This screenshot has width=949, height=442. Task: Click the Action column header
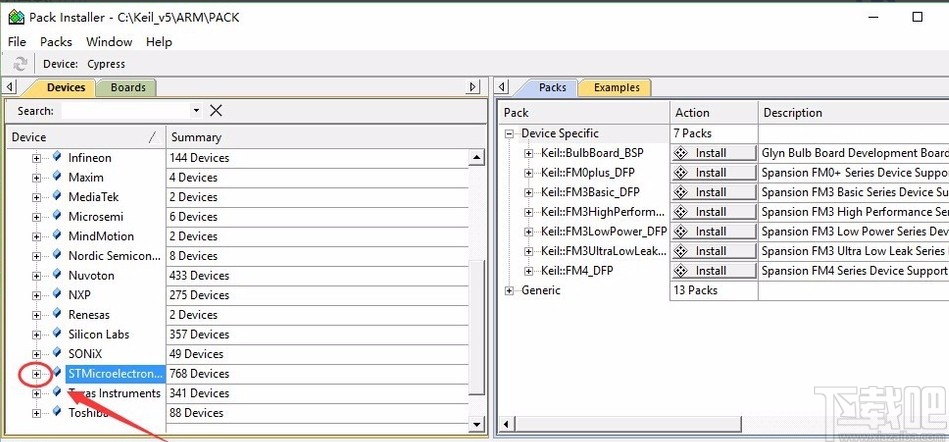tap(714, 113)
